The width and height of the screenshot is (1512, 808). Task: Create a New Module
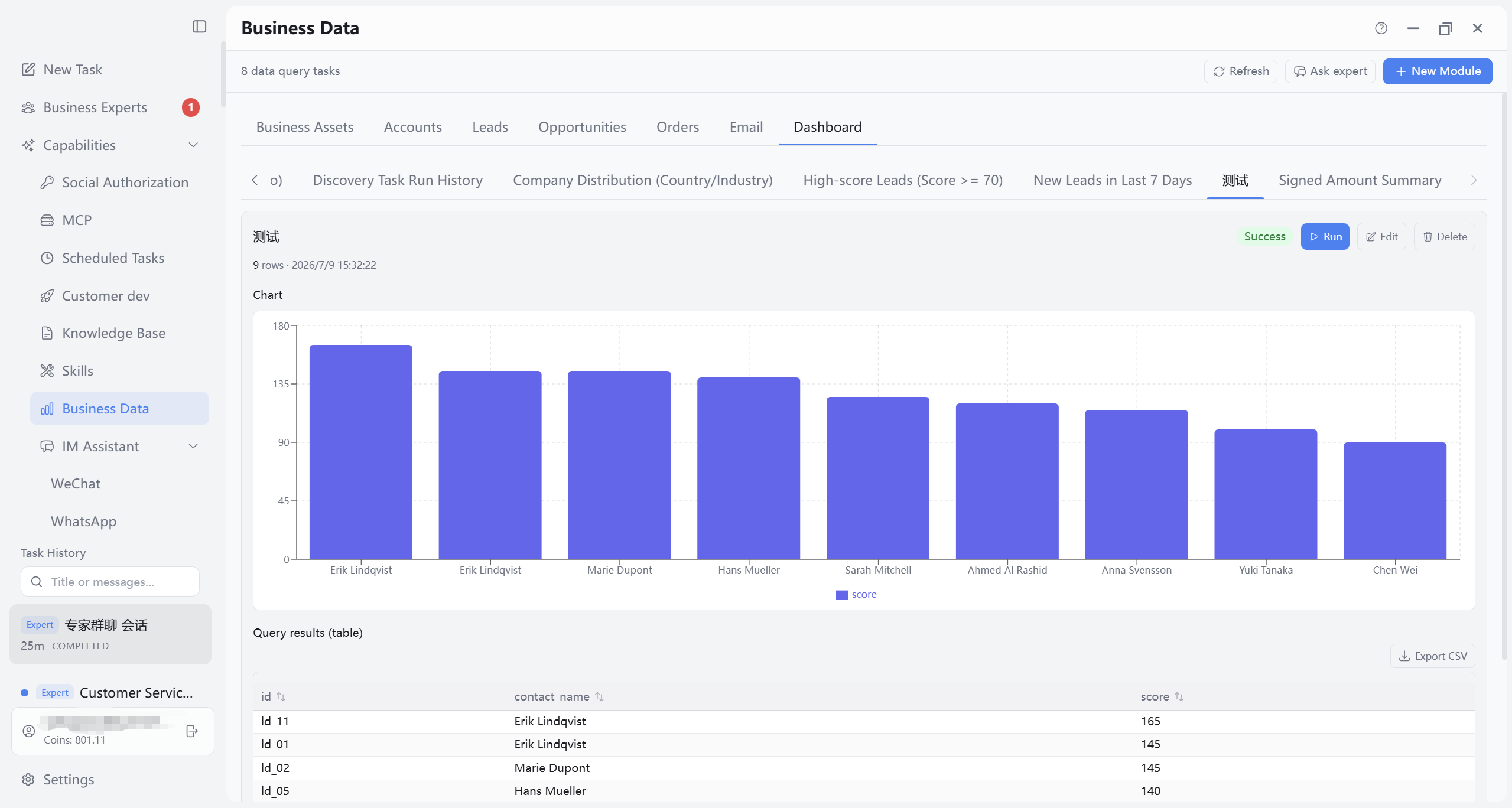click(x=1437, y=71)
